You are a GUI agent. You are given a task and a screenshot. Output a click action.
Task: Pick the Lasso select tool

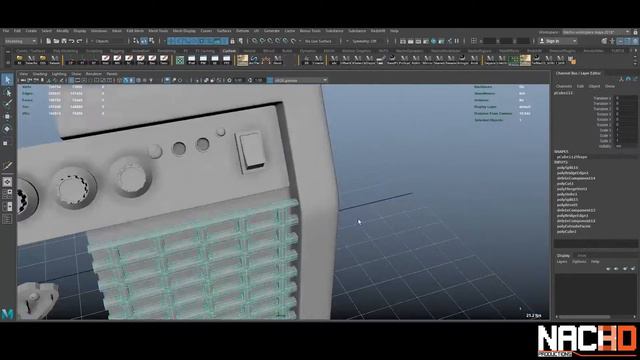tap(7, 93)
